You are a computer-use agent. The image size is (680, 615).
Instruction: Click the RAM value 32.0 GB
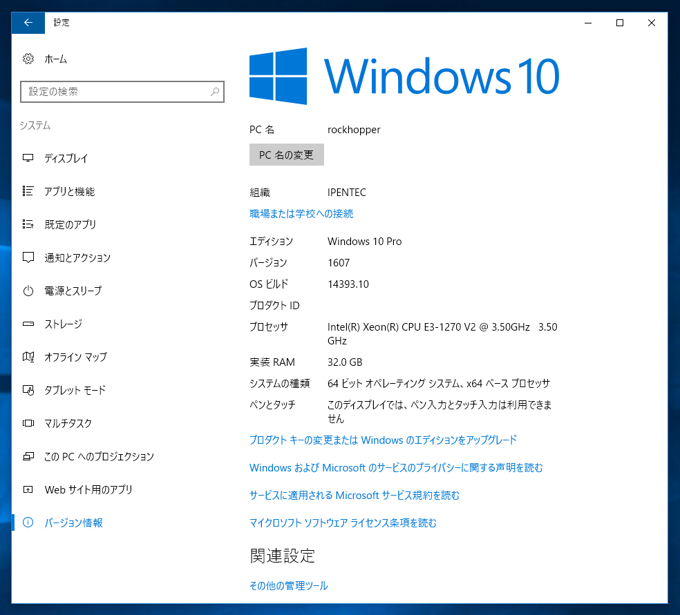[x=345, y=362]
